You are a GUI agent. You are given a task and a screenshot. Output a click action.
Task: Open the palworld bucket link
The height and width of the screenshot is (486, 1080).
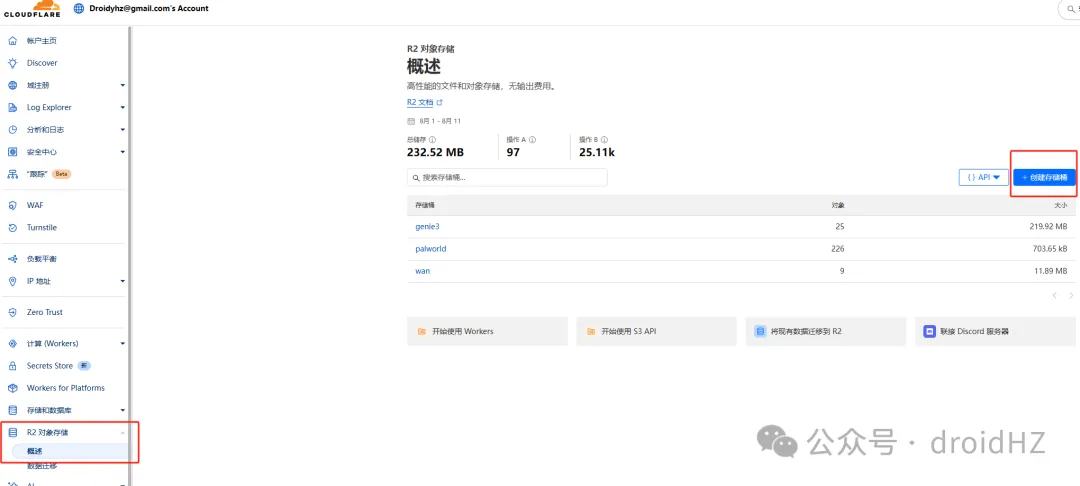429,249
